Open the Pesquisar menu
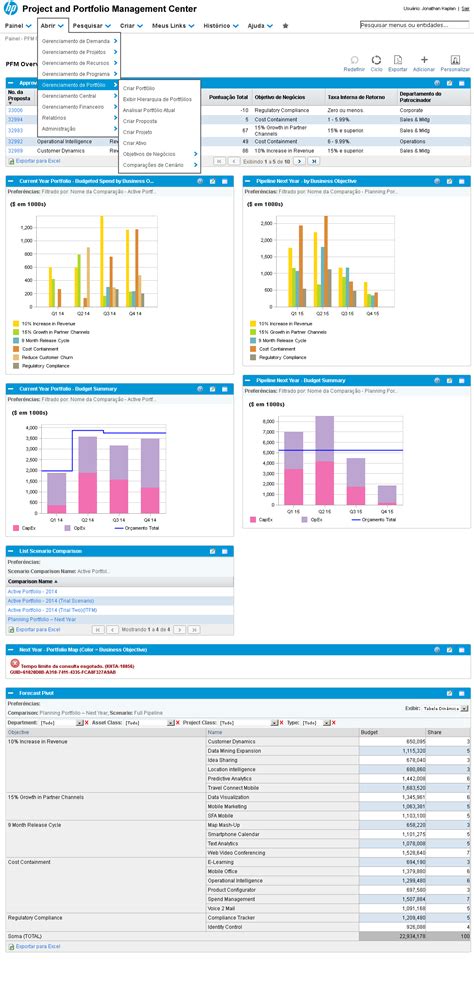This screenshot has height=984, width=474. tap(92, 26)
